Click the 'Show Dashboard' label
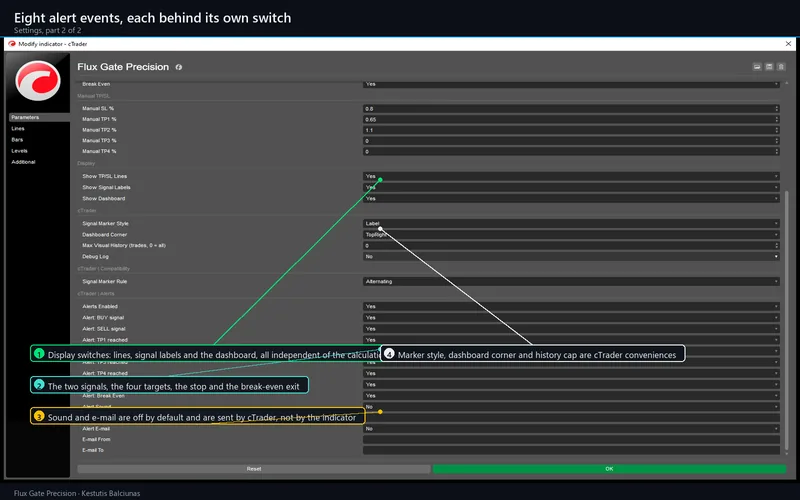Image resolution: width=800 pixels, height=500 pixels. (104, 198)
